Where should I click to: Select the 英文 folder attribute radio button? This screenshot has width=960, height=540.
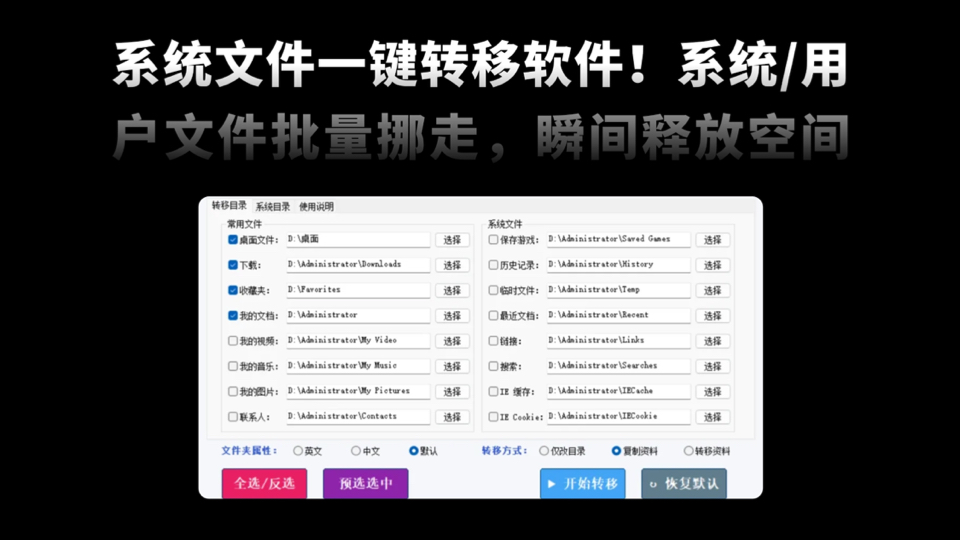pyautogui.click(x=298, y=451)
